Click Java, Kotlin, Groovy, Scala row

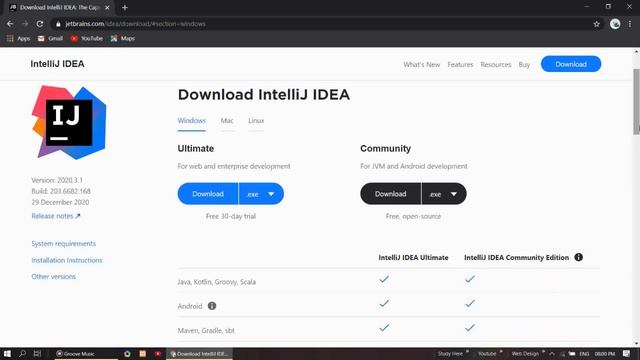(x=389, y=281)
